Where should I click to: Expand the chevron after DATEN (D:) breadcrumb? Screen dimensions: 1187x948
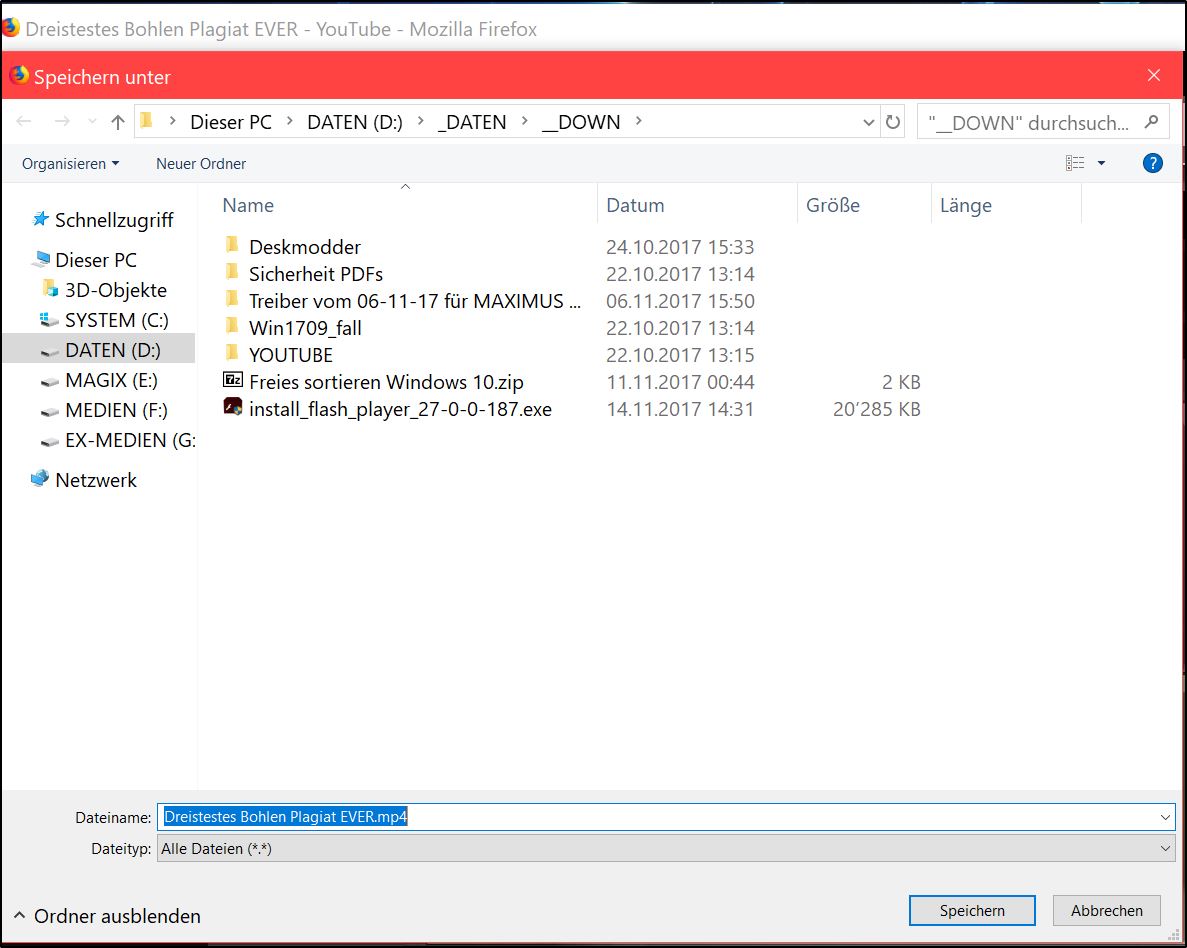421,121
